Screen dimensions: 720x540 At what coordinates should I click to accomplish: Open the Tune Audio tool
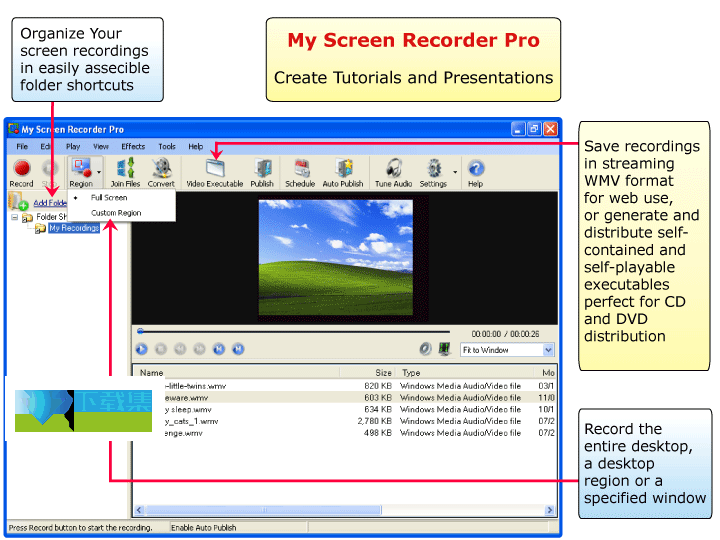tap(393, 173)
